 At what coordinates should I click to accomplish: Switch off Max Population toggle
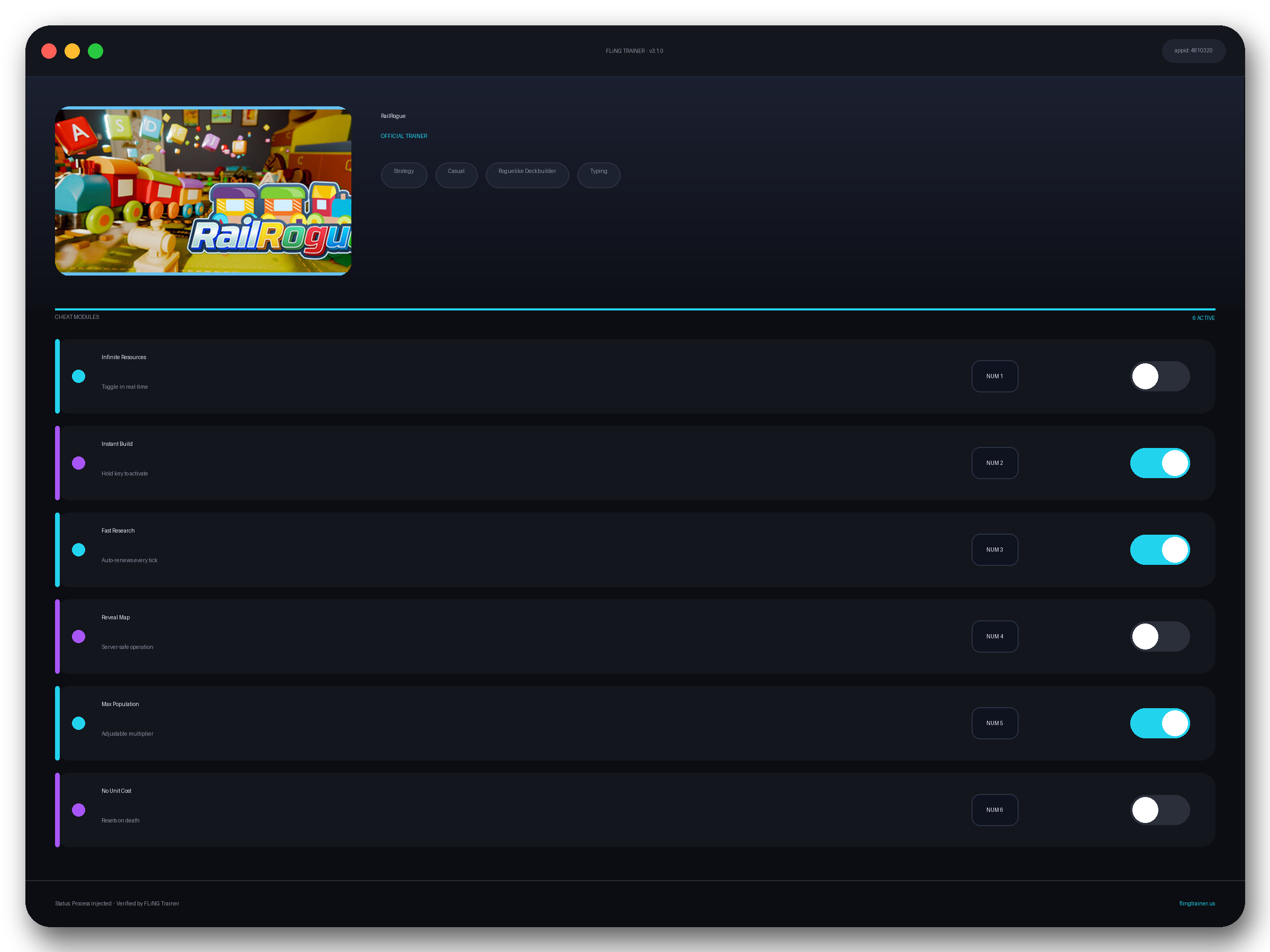pos(1160,723)
